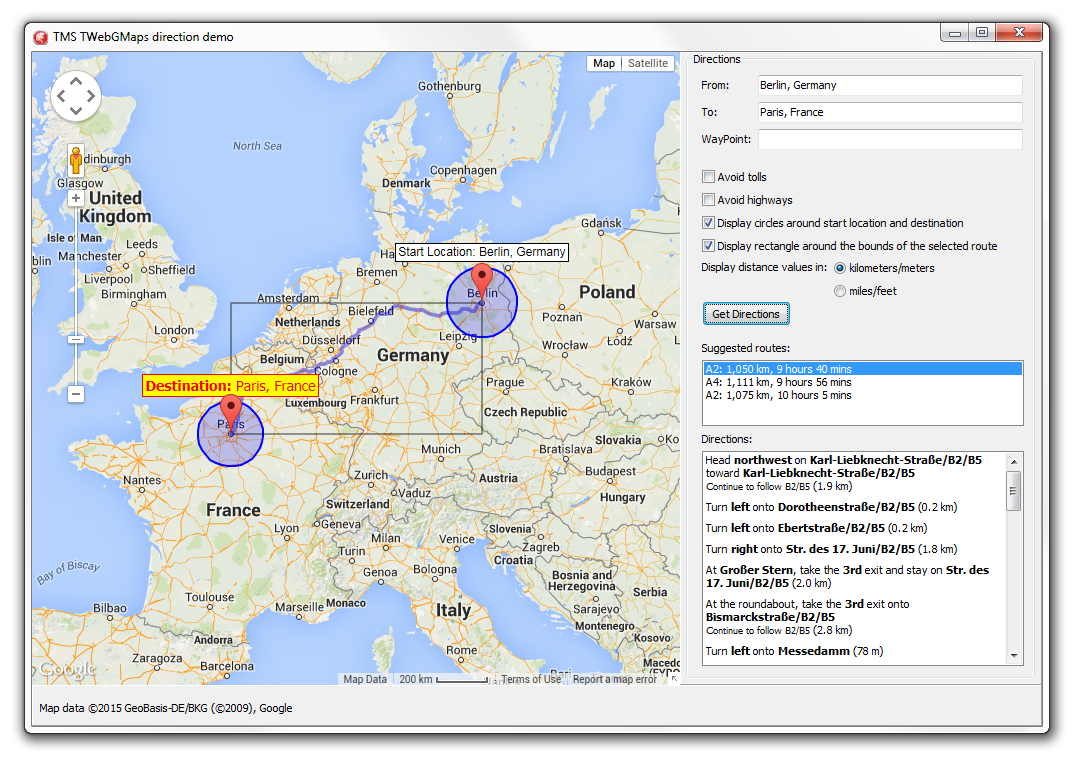
Task: Click the empty WayPoint input field
Action: pyautogui.click(x=890, y=139)
